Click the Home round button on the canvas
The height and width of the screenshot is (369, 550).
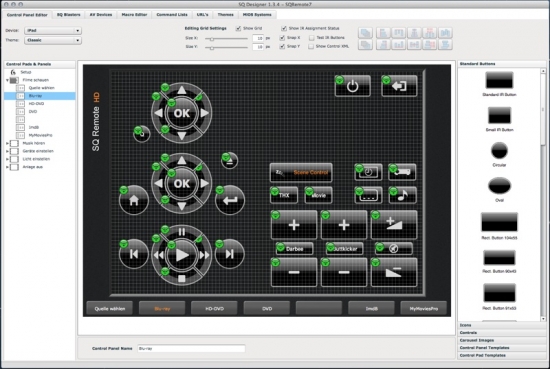(x=134, y=200)
